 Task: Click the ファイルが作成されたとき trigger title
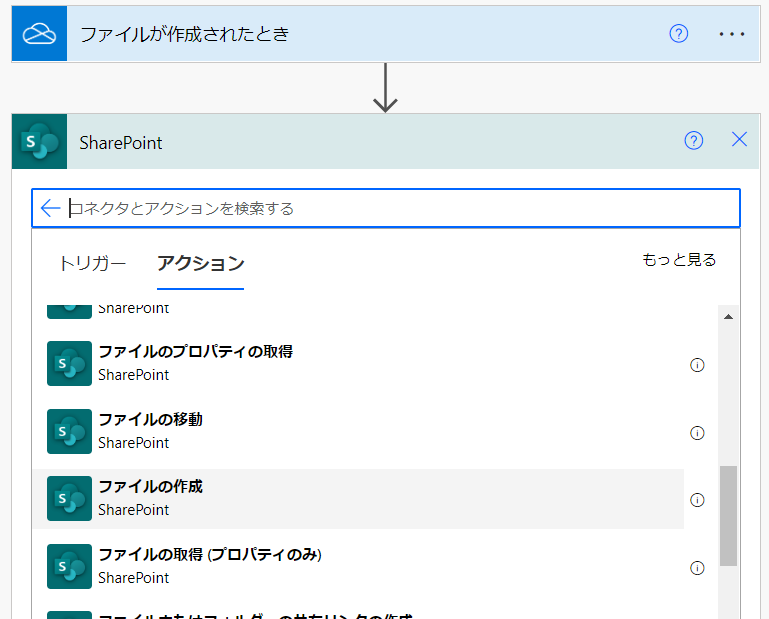184,34
